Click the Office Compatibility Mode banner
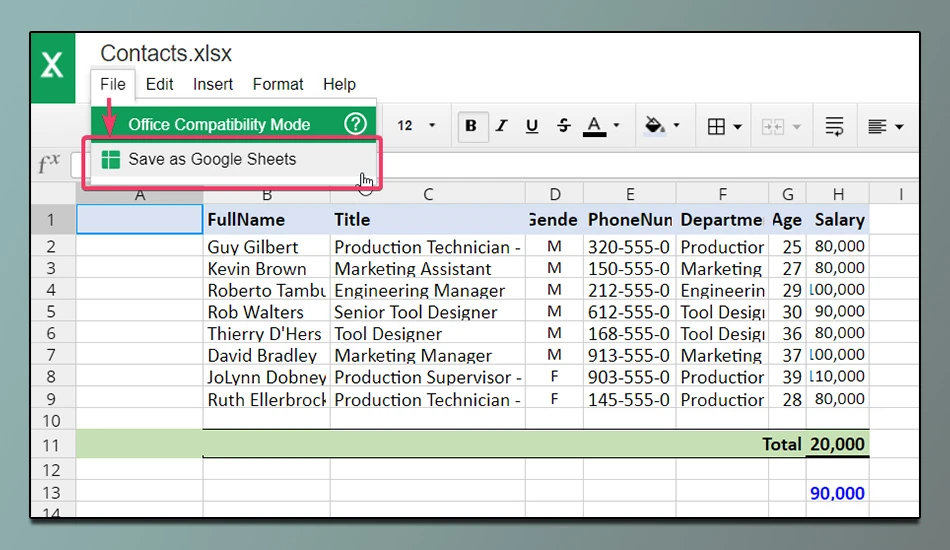 click(x=233, y=124)
